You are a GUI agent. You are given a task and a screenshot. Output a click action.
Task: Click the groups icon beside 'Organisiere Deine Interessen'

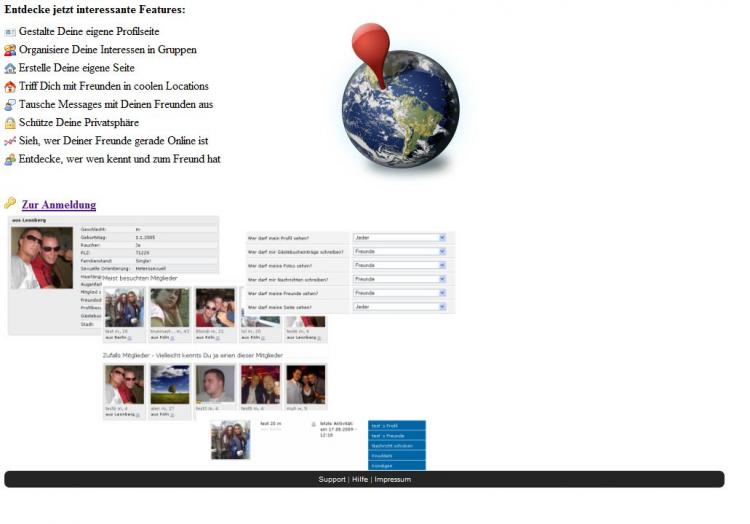point(10,50)
